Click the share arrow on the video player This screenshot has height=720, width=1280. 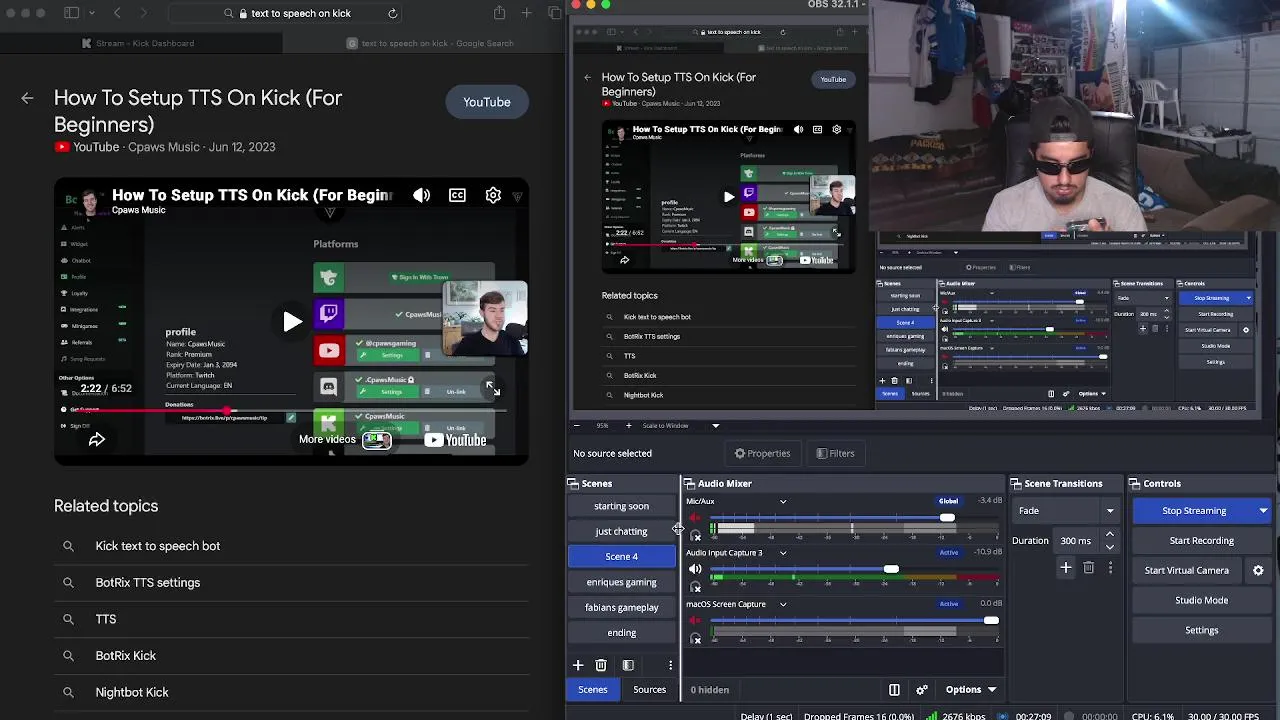(x=97, y=439)
